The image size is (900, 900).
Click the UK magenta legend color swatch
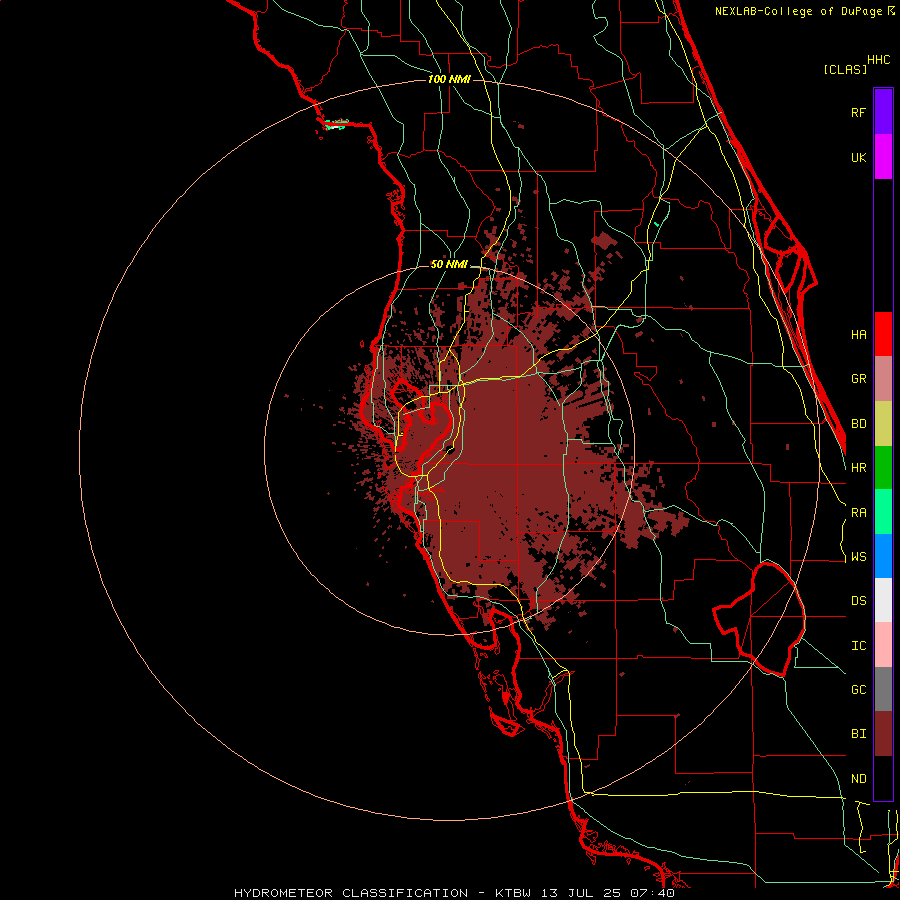coord(883,157)
